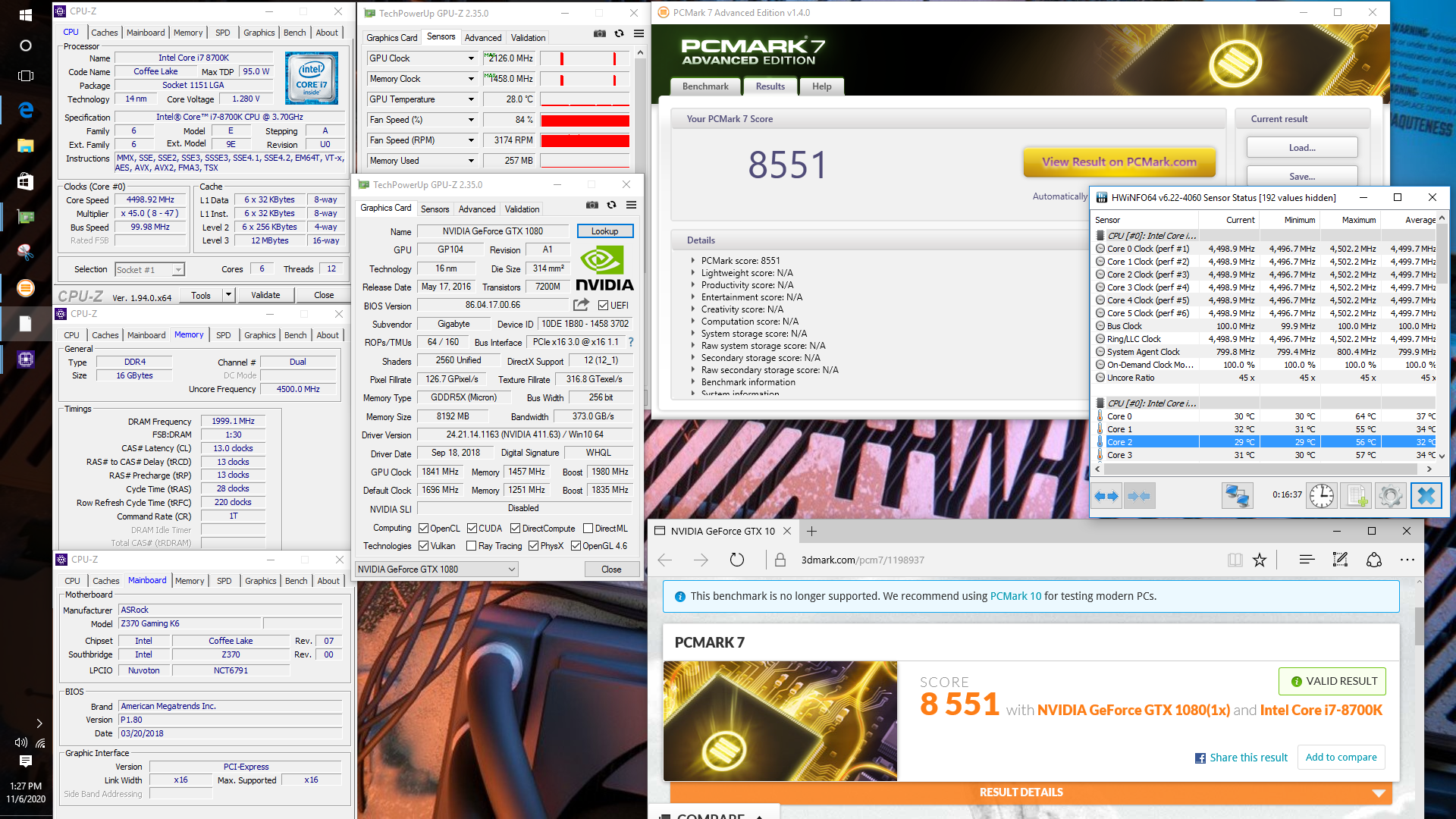Take a GPU-Z screenshot in Sensors window
This screenshot has height=819, width=1456.
599,33
